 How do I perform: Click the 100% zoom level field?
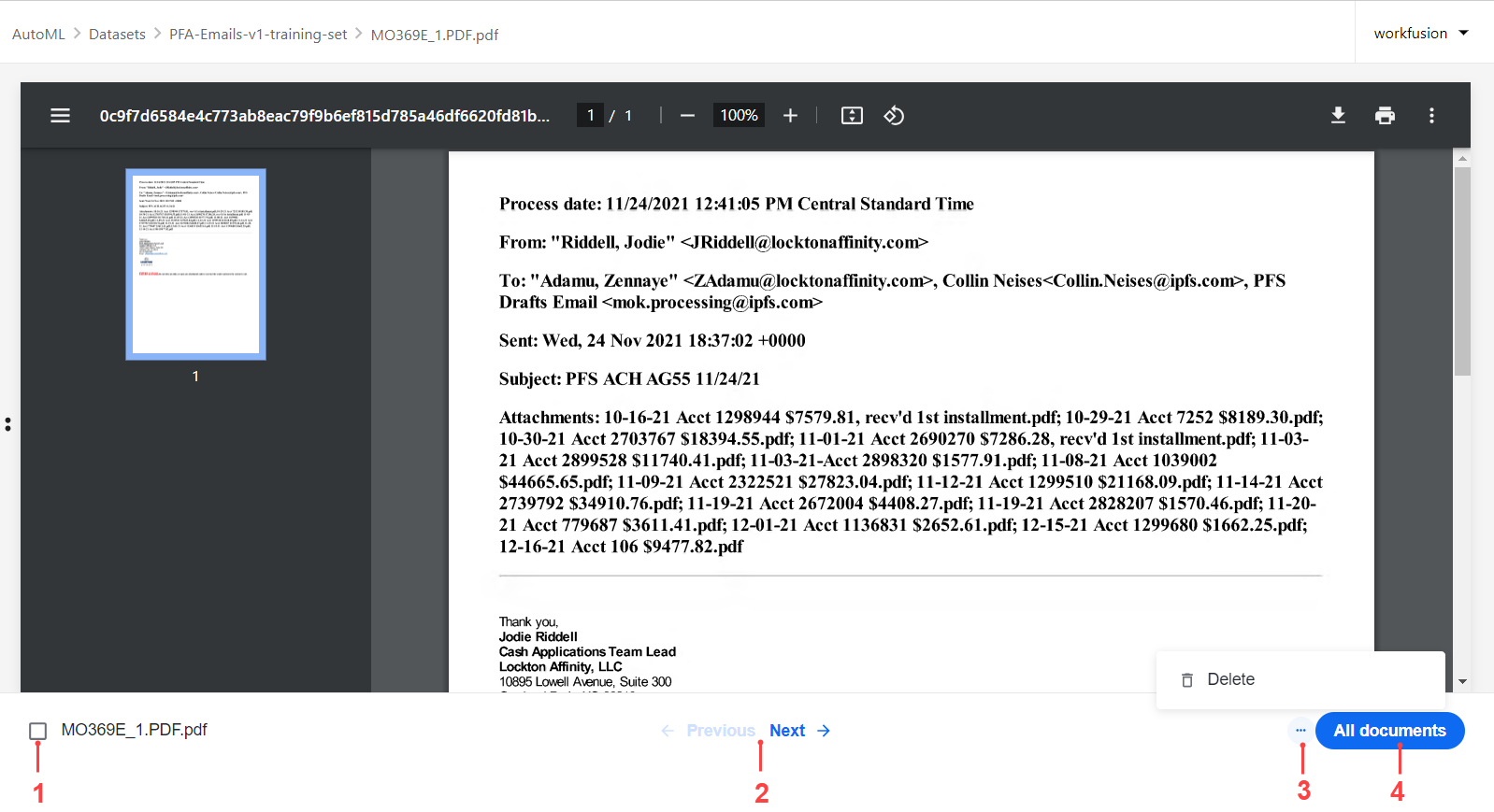tap(739, 115)
